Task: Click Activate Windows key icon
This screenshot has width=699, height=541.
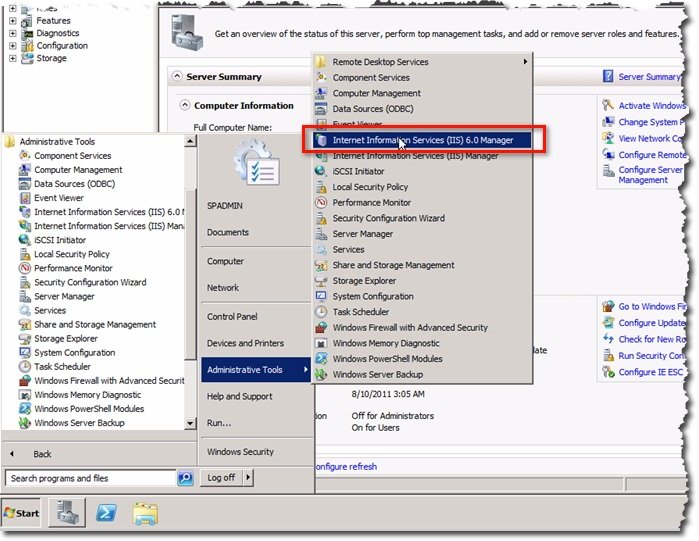Action: (x=608, y=105)
